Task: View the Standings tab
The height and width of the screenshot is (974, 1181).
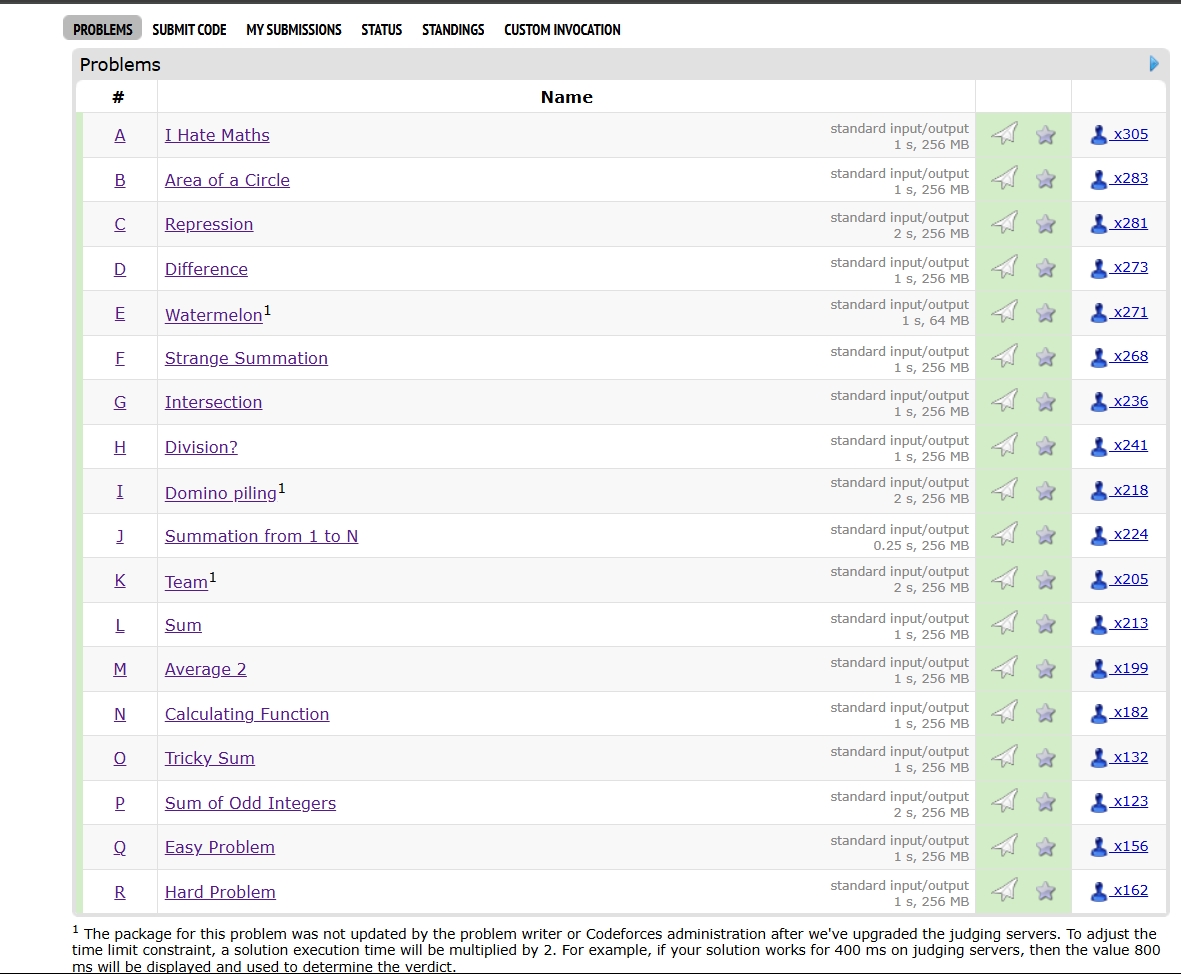Action: [453, 29]
